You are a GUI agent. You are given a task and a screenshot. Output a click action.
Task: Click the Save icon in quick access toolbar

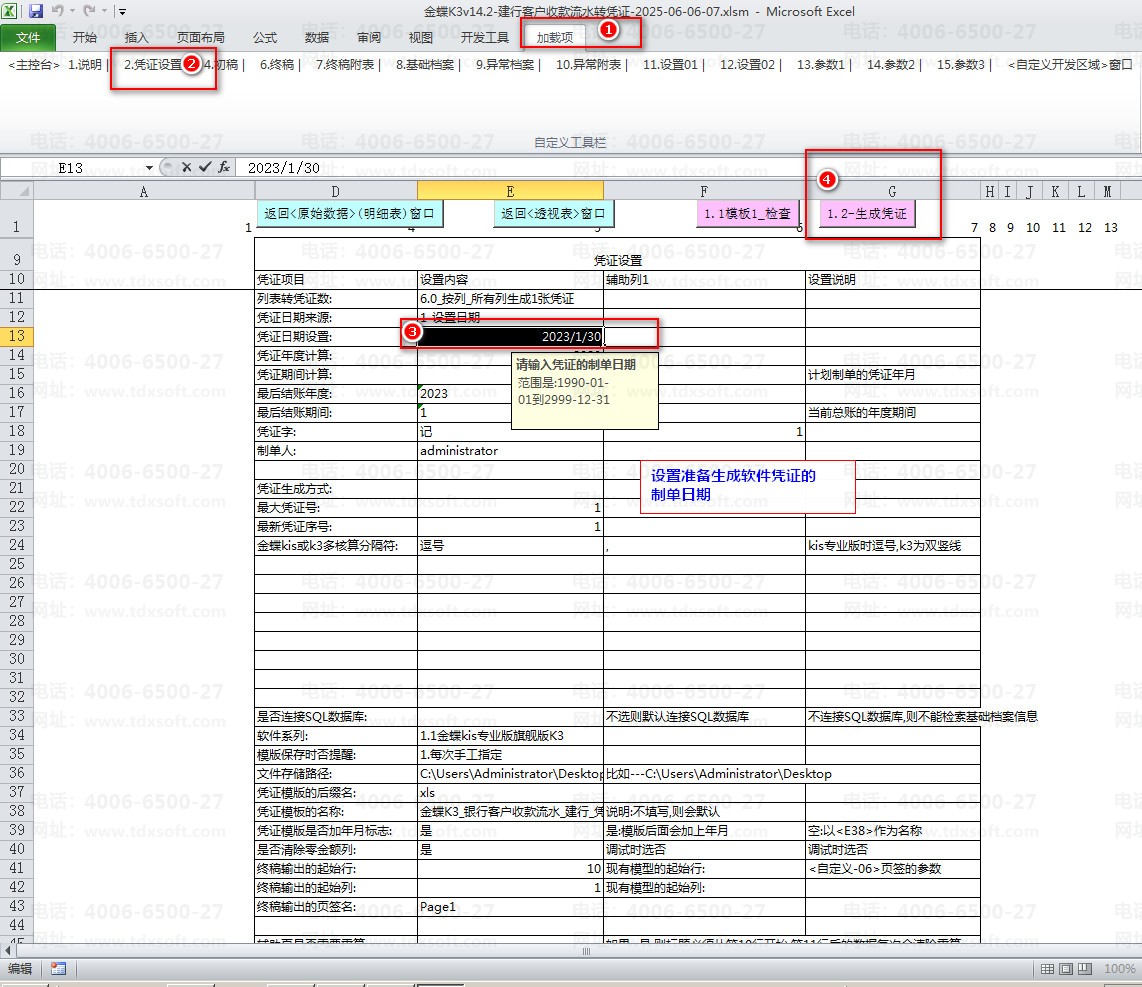(36, 12)
